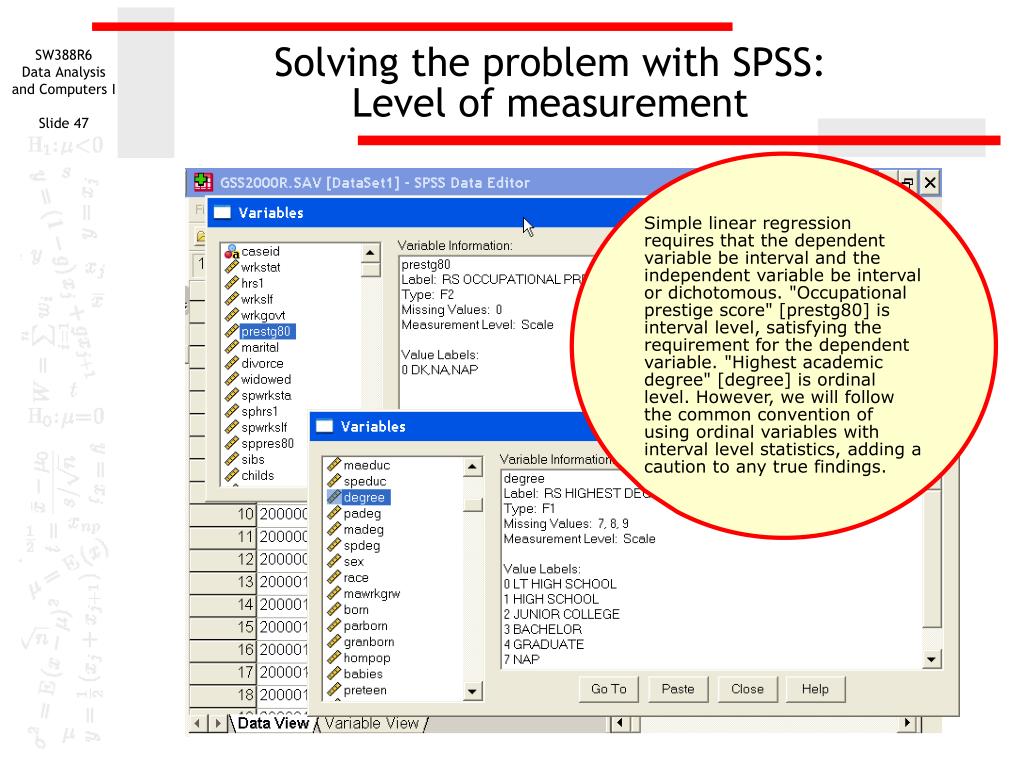1024x768 pixels.
Task: Switch to the Data View tab
Action: point(272,724)
